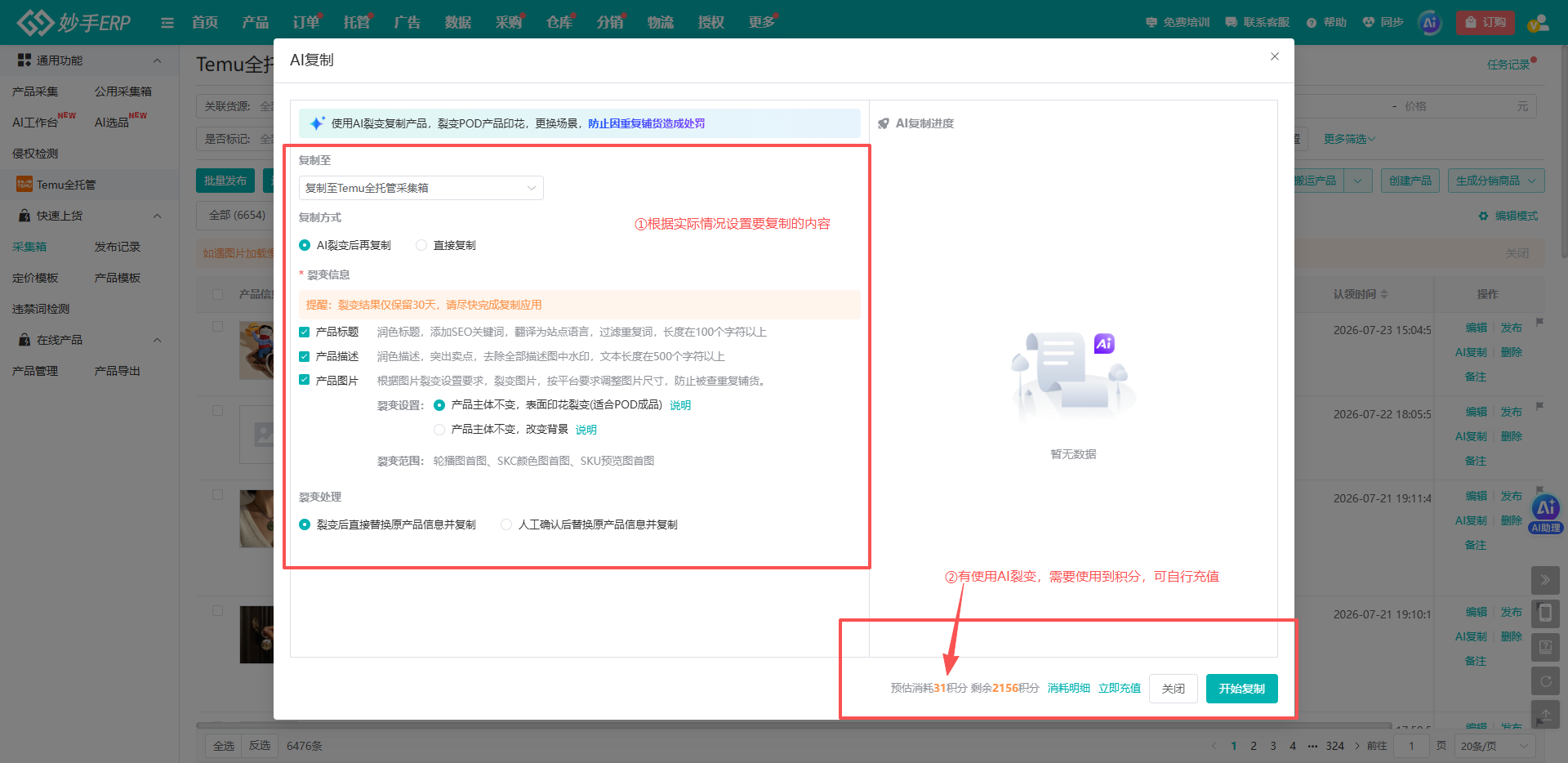1568x763 pixels.
Task: Click the 在线产品 bag icon
Action: pos(24,340)
